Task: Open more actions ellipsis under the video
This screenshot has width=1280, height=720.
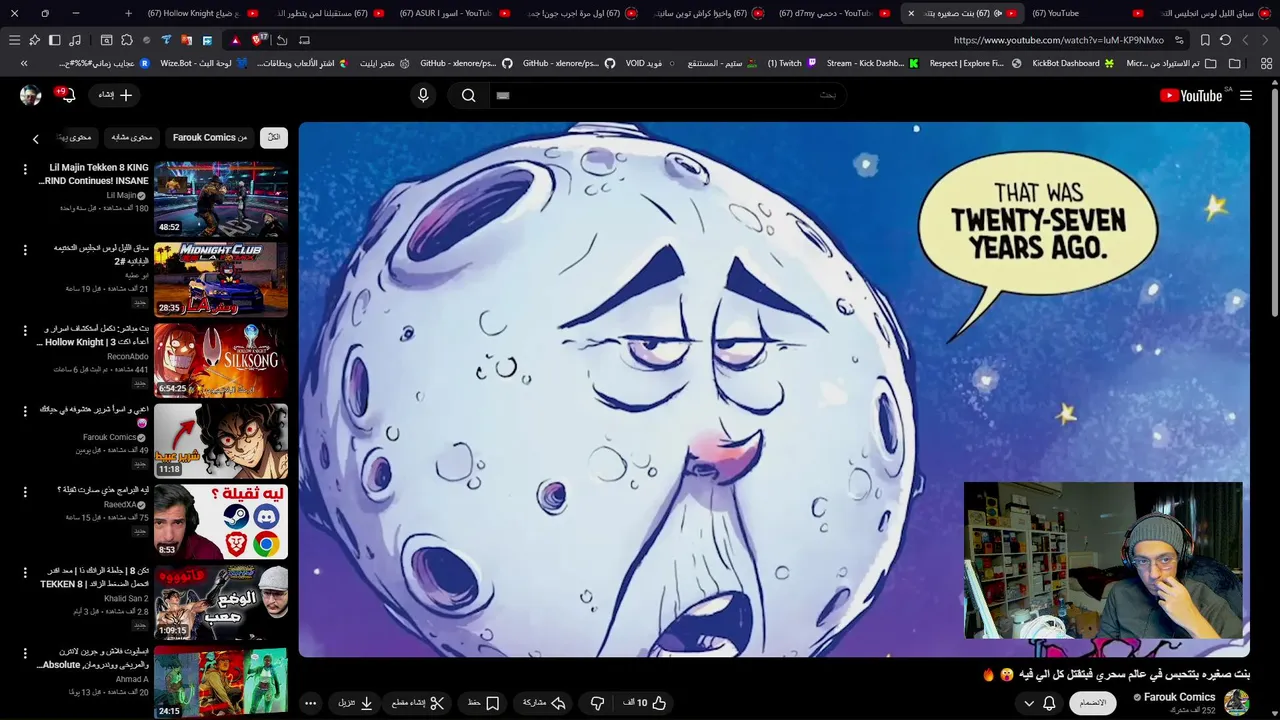Action: 310,703
